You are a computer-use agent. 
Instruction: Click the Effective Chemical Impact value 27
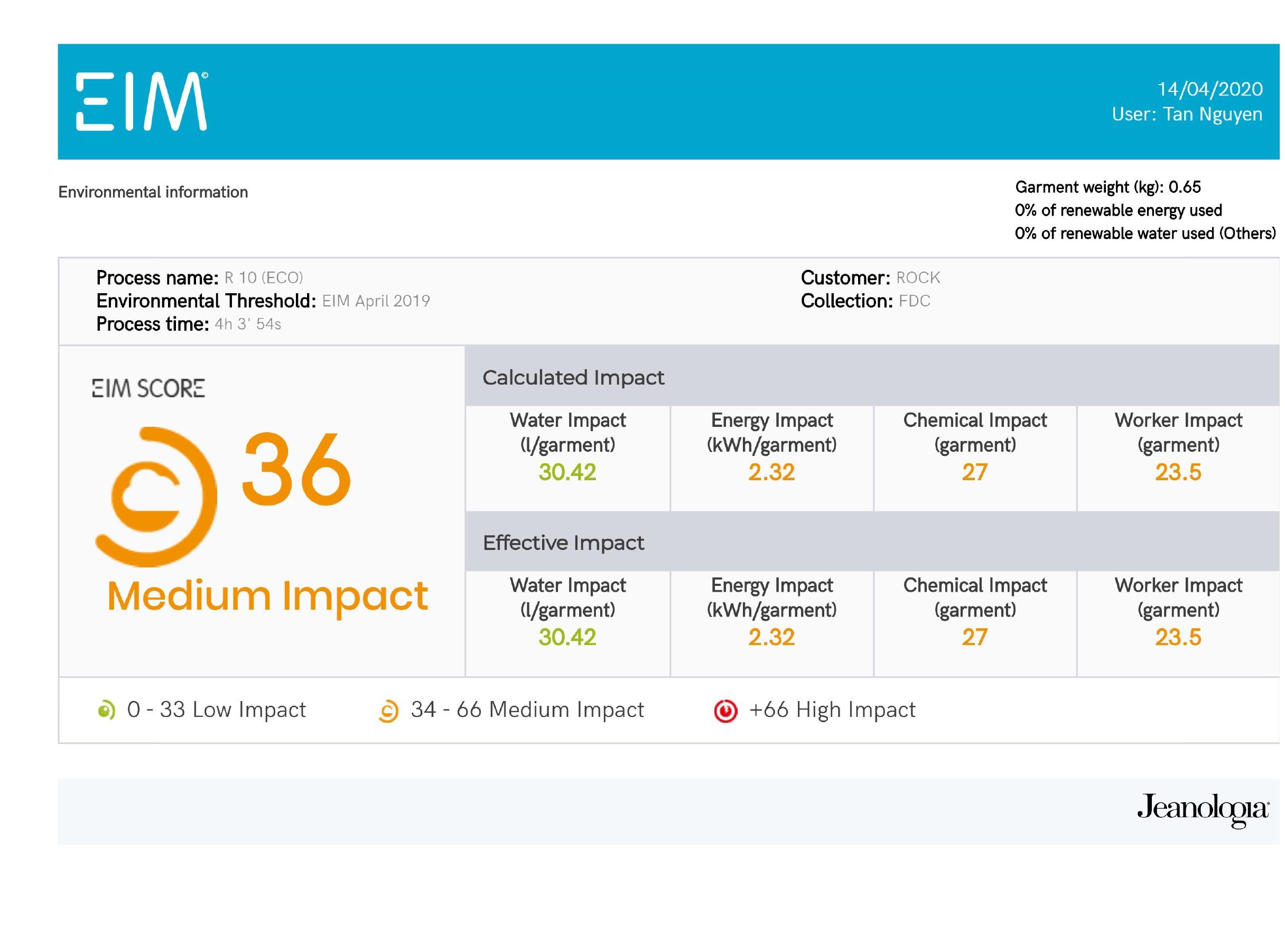[x=974, y=637]
